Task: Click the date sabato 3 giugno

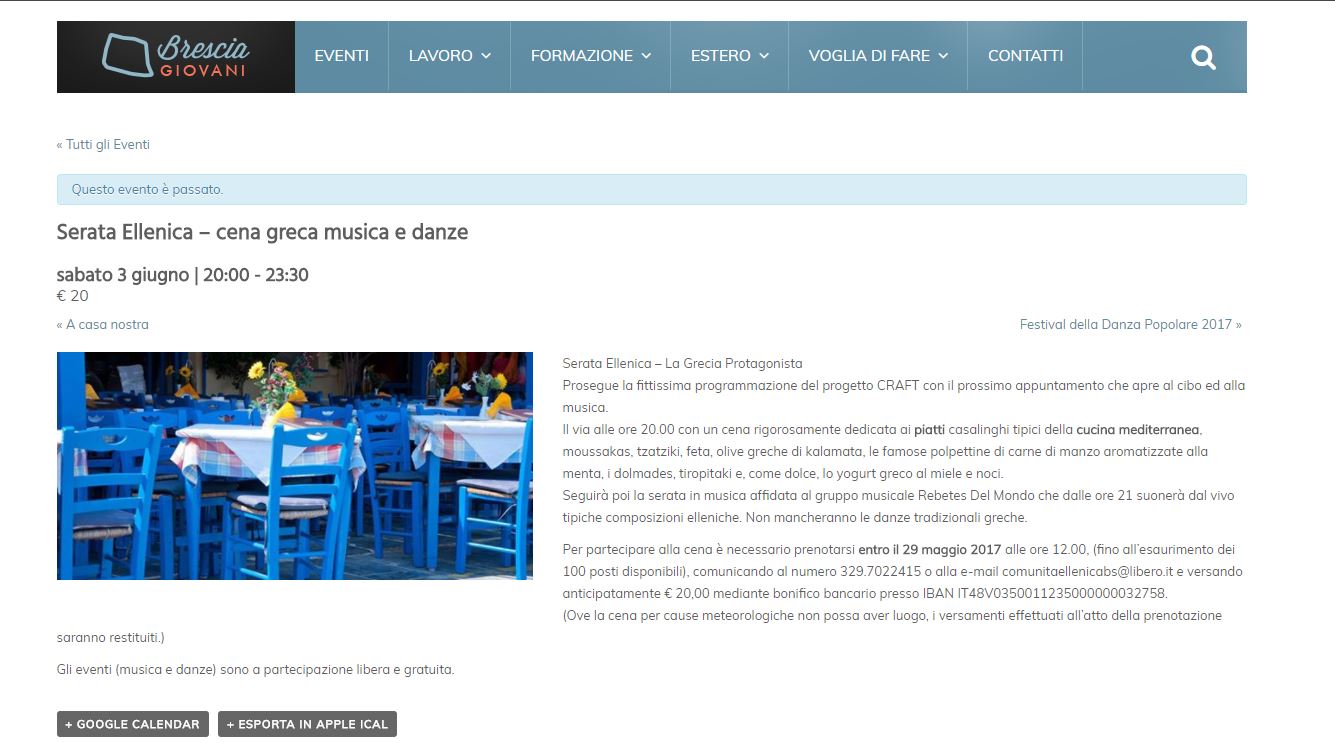Action: coord(123,275)
